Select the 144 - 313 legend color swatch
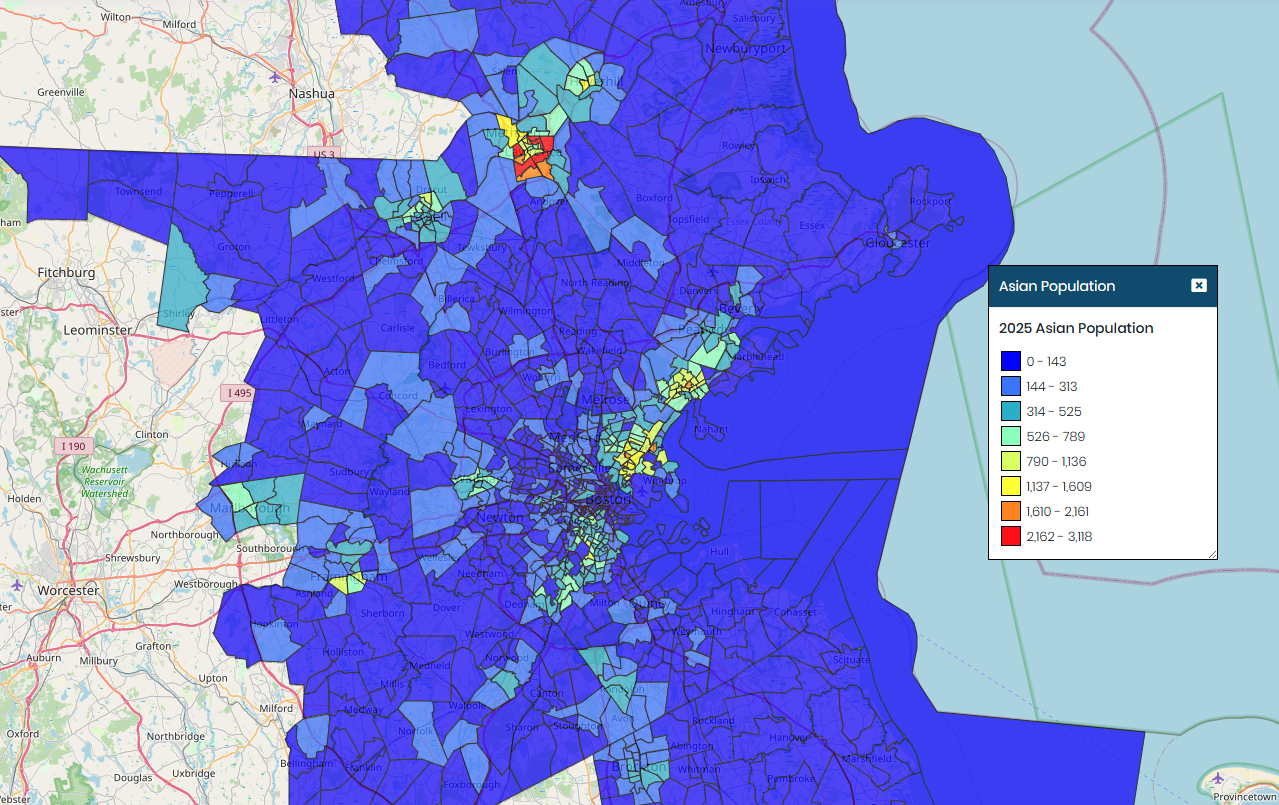 [x=1011, y=387]
